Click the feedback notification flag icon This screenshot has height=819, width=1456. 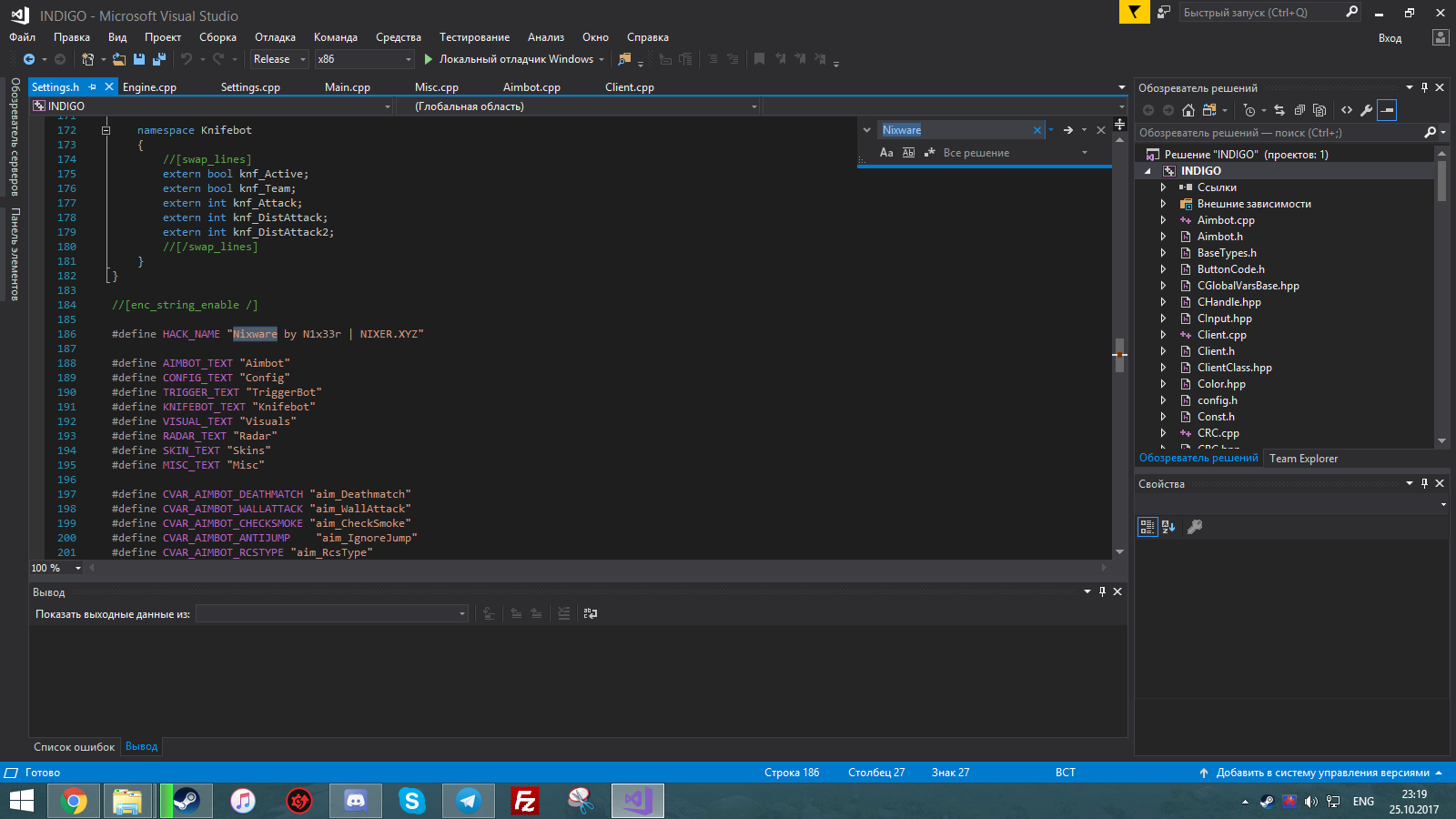(x=1134, y=12)
